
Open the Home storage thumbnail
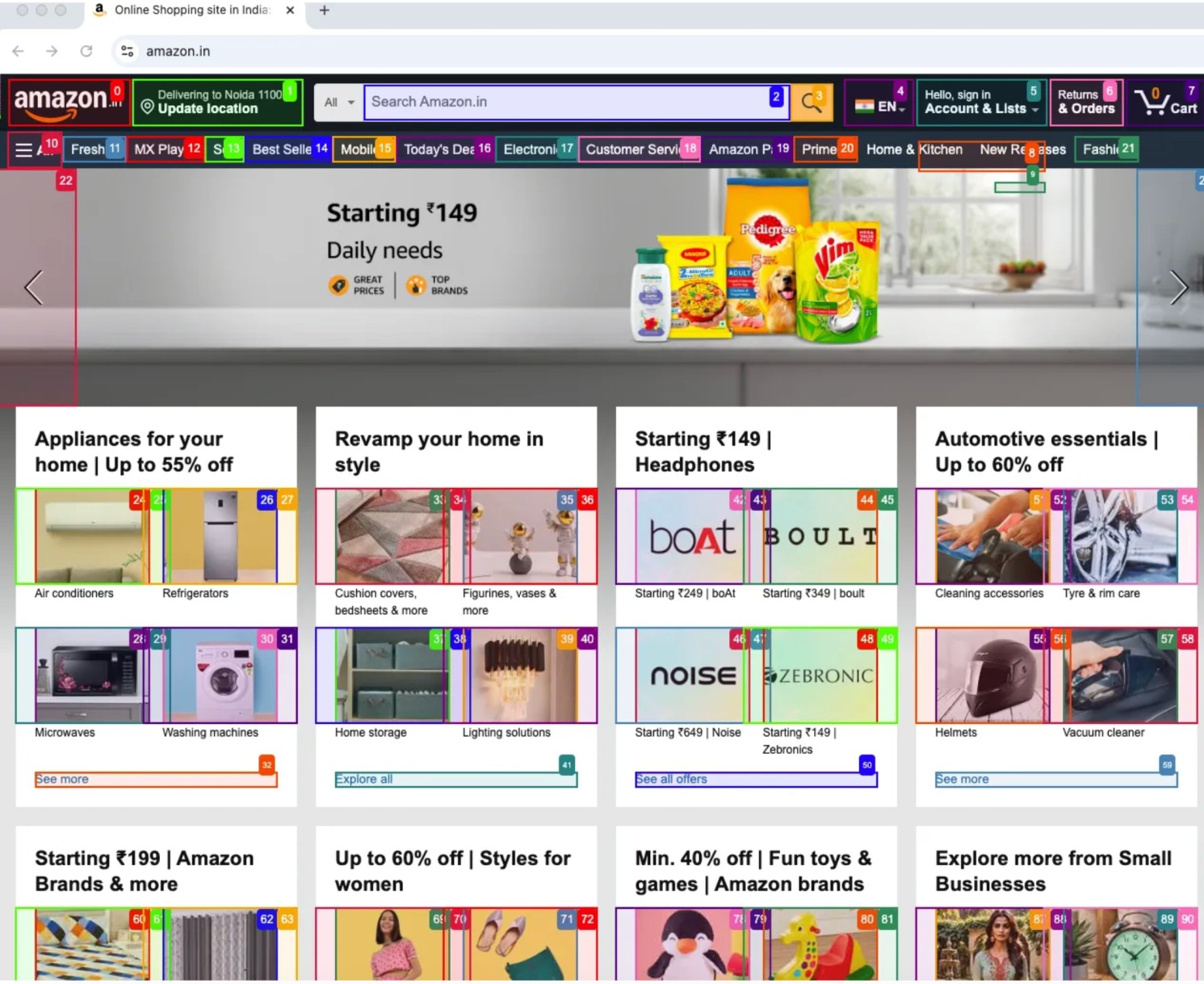tap(390, 675)
